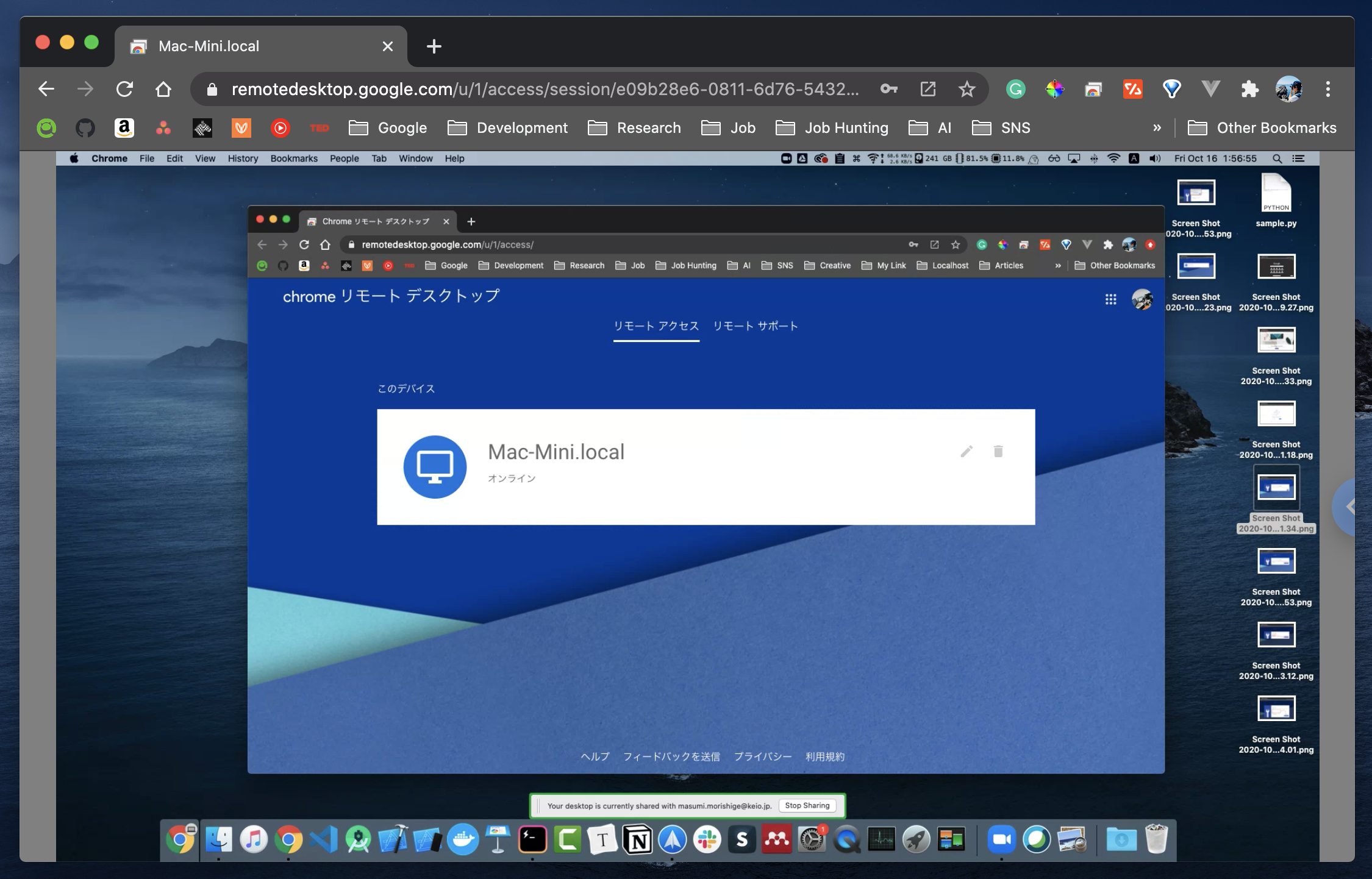This screenshot has width=1372, height=879.
Task: Click the open-in-app icon in outer address bar
Action: point(927,90)
